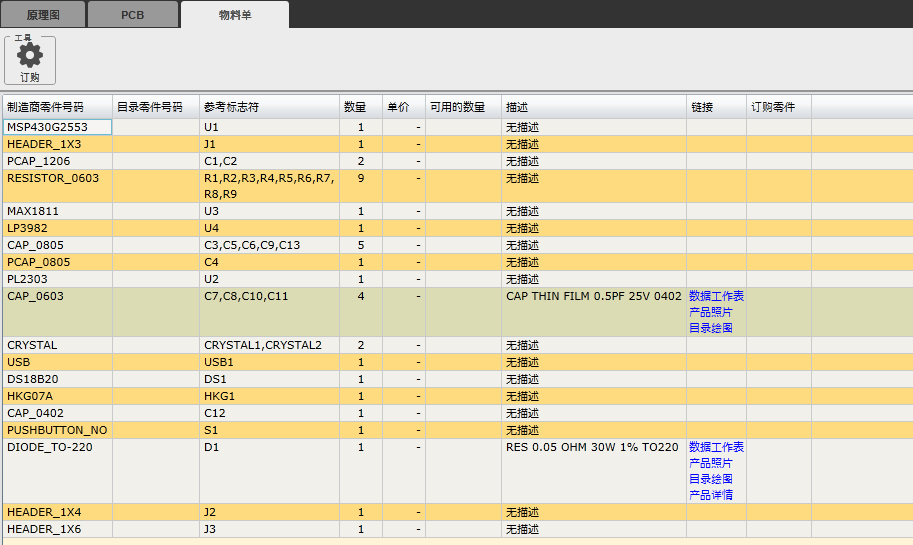Screen dimensions: 913x545
Task: Click the 描述 column header
Action: click(x=594, y=107)
